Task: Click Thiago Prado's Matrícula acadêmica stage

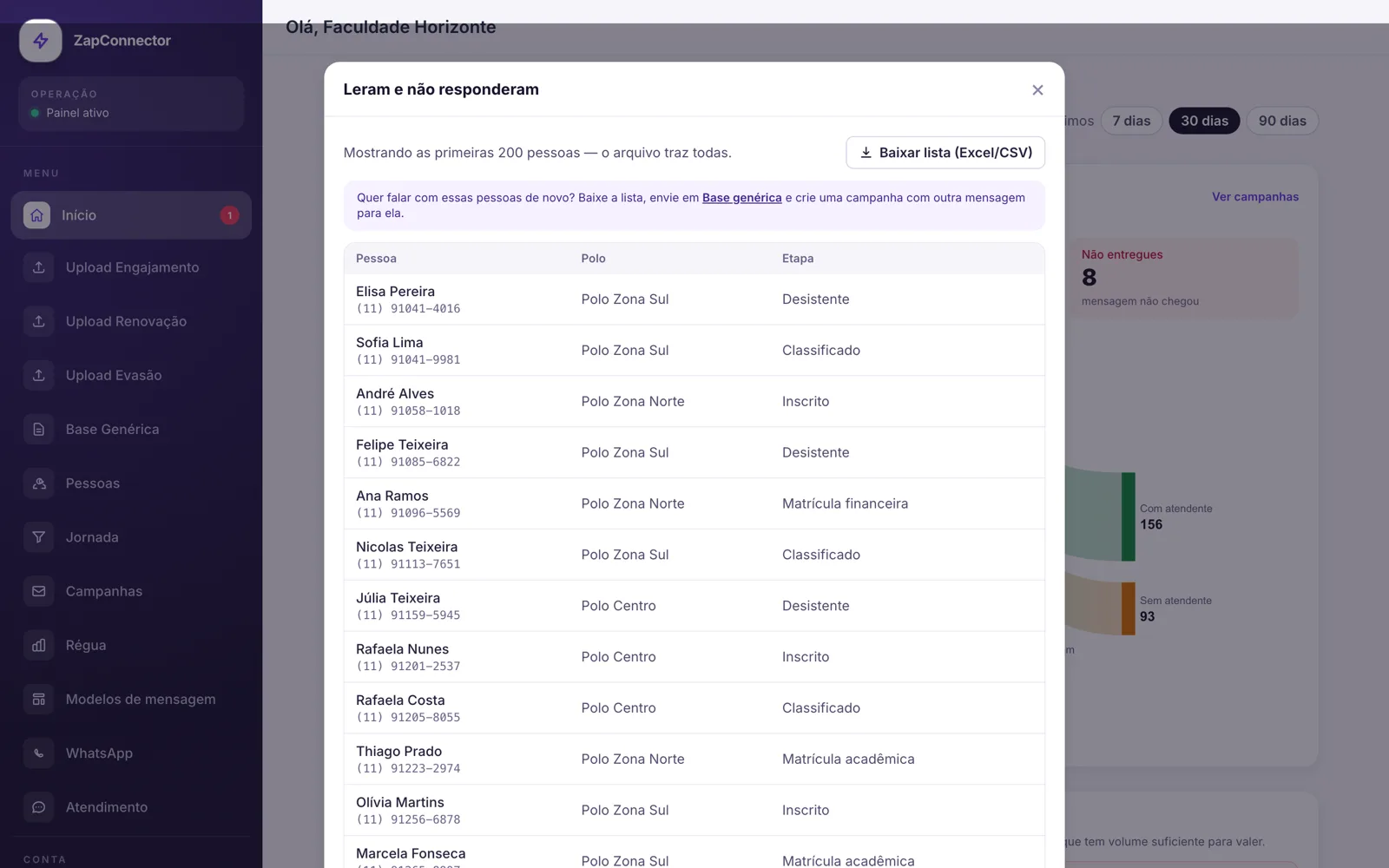Action: [848, 759]
